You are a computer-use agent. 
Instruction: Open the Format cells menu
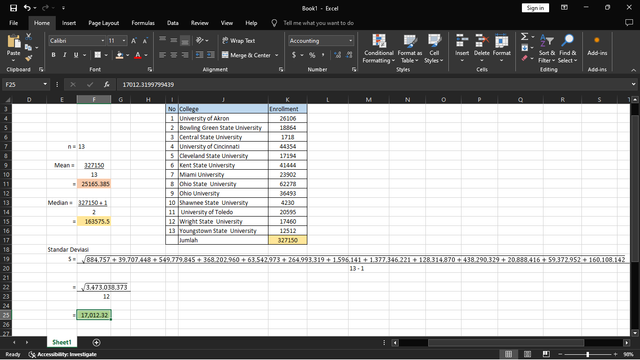[502, 48]
